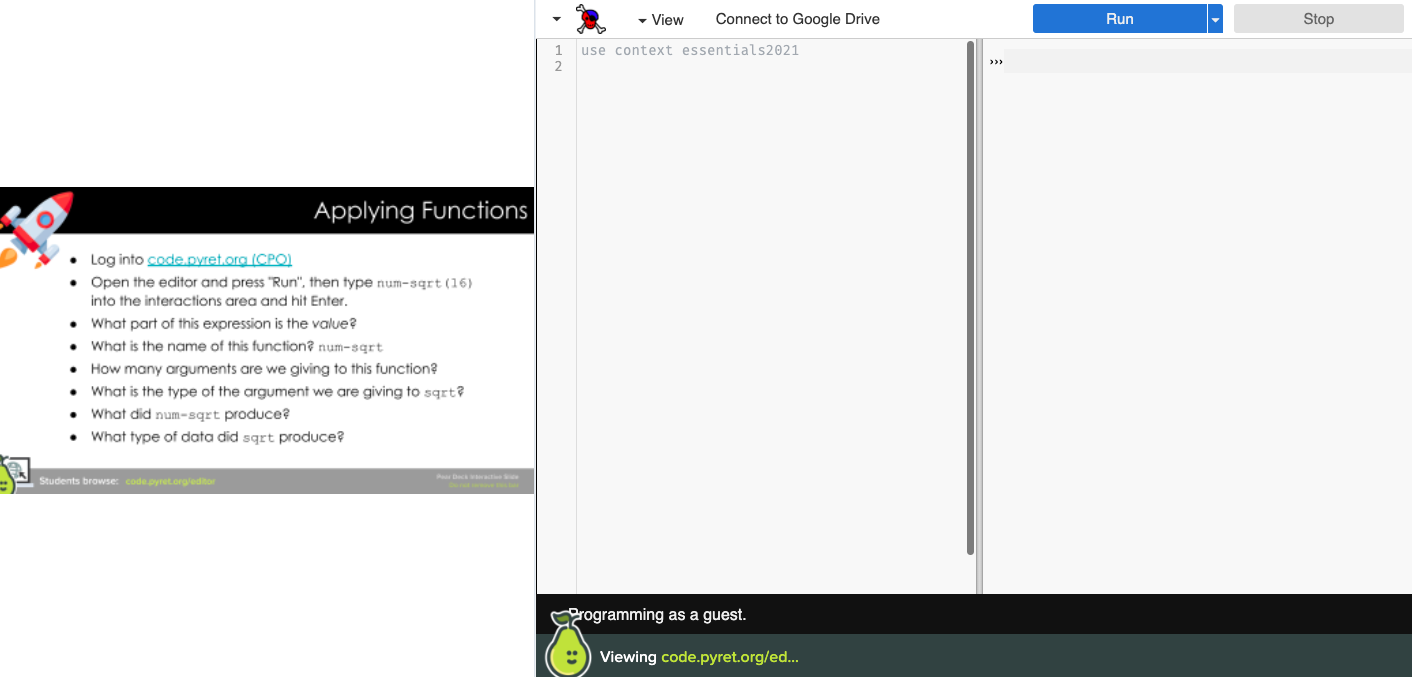
Task: Click the Stop button
Action: click(x=1318, y=18)
